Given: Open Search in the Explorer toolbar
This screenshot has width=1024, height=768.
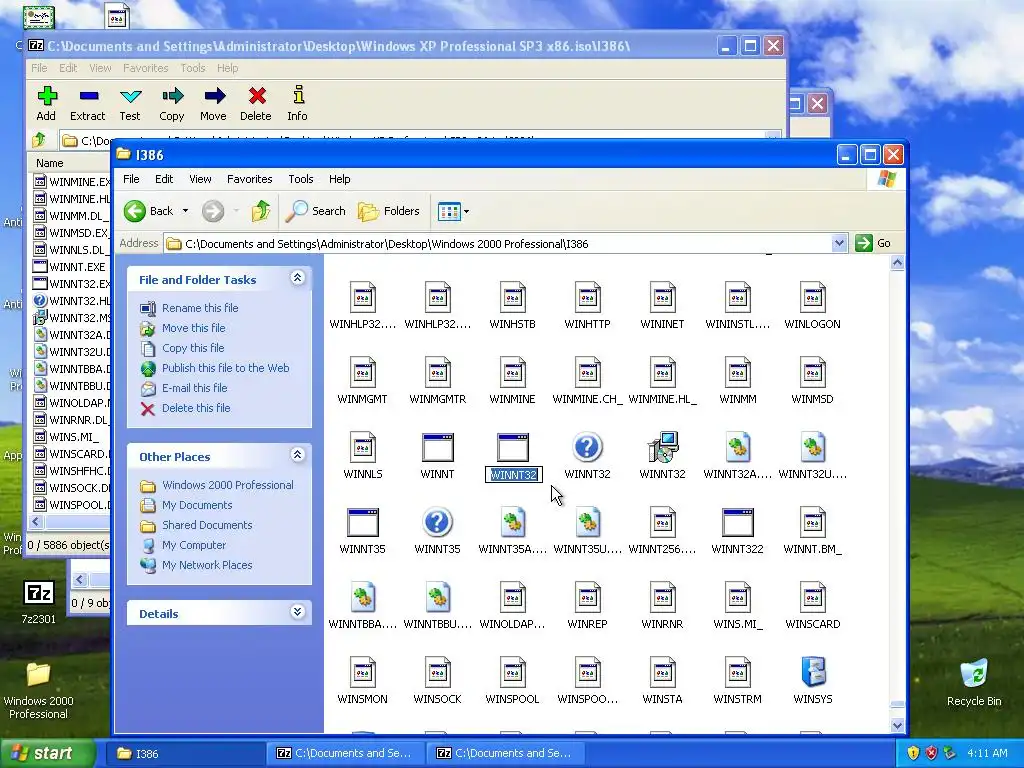Looking at the screenshot, I should (x=316, y=211).
